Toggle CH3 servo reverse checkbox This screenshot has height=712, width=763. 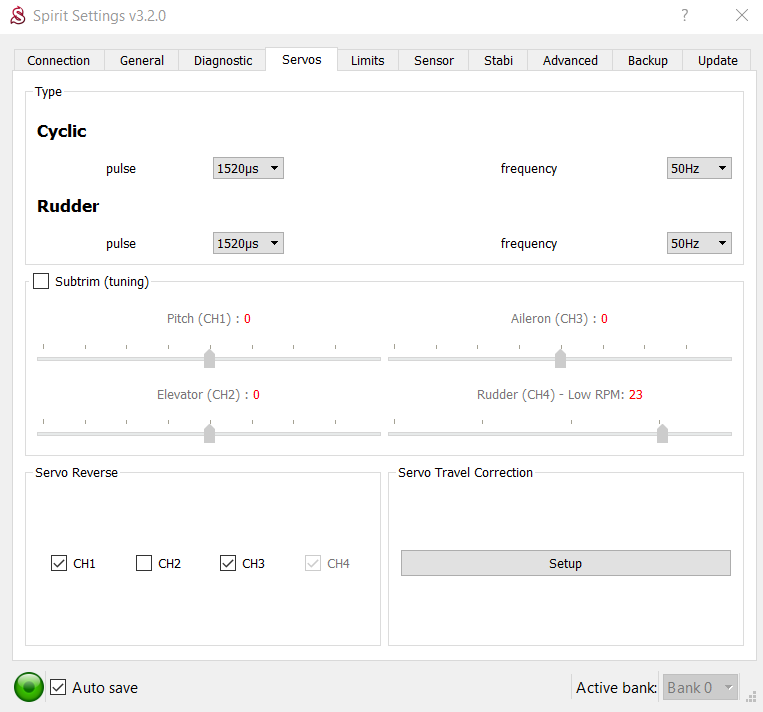pyautogui.click(x=228, y=563)
